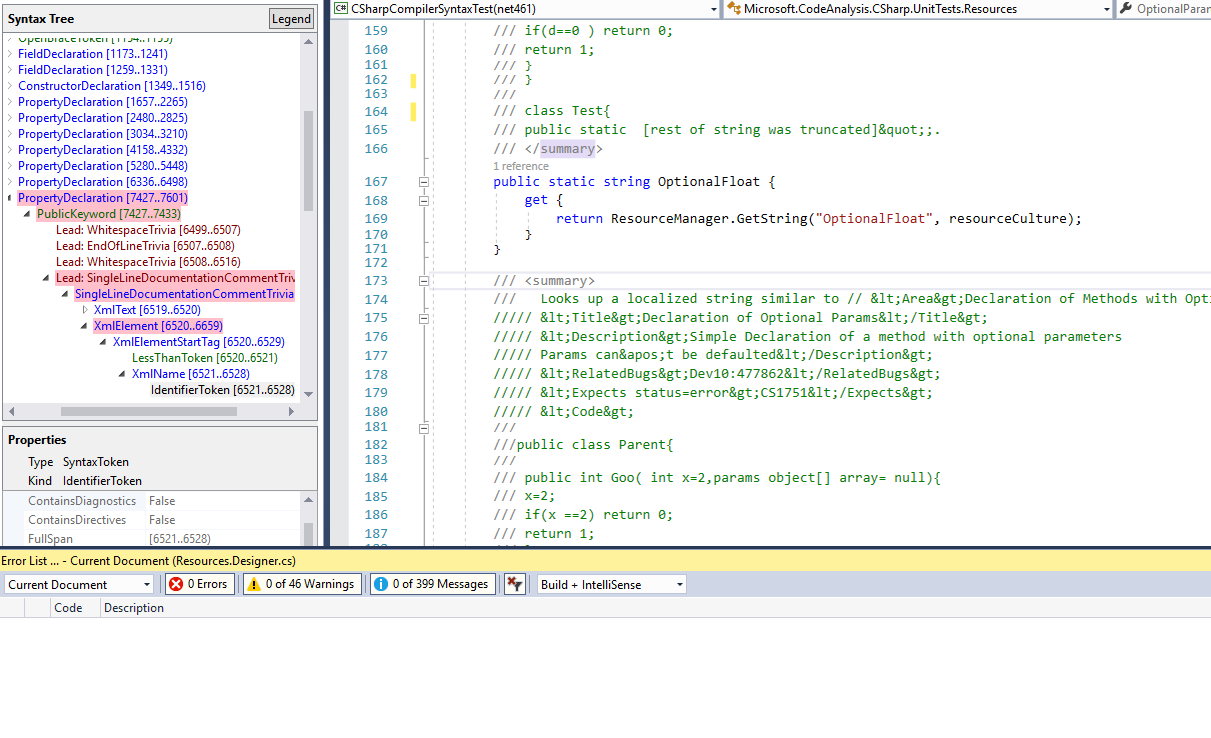Click the Legend button
Screen dimensions: 1211x738
290,17
